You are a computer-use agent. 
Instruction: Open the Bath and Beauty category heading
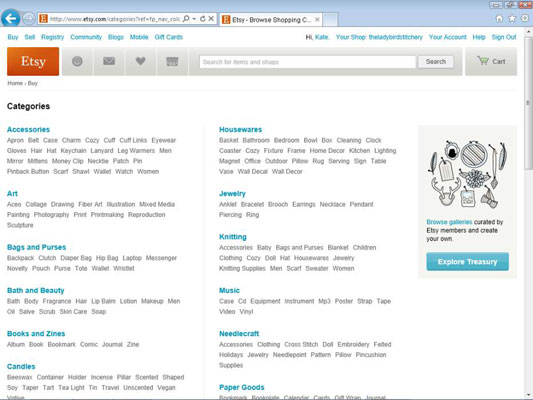pyautogui.click(x=36, y=290)
